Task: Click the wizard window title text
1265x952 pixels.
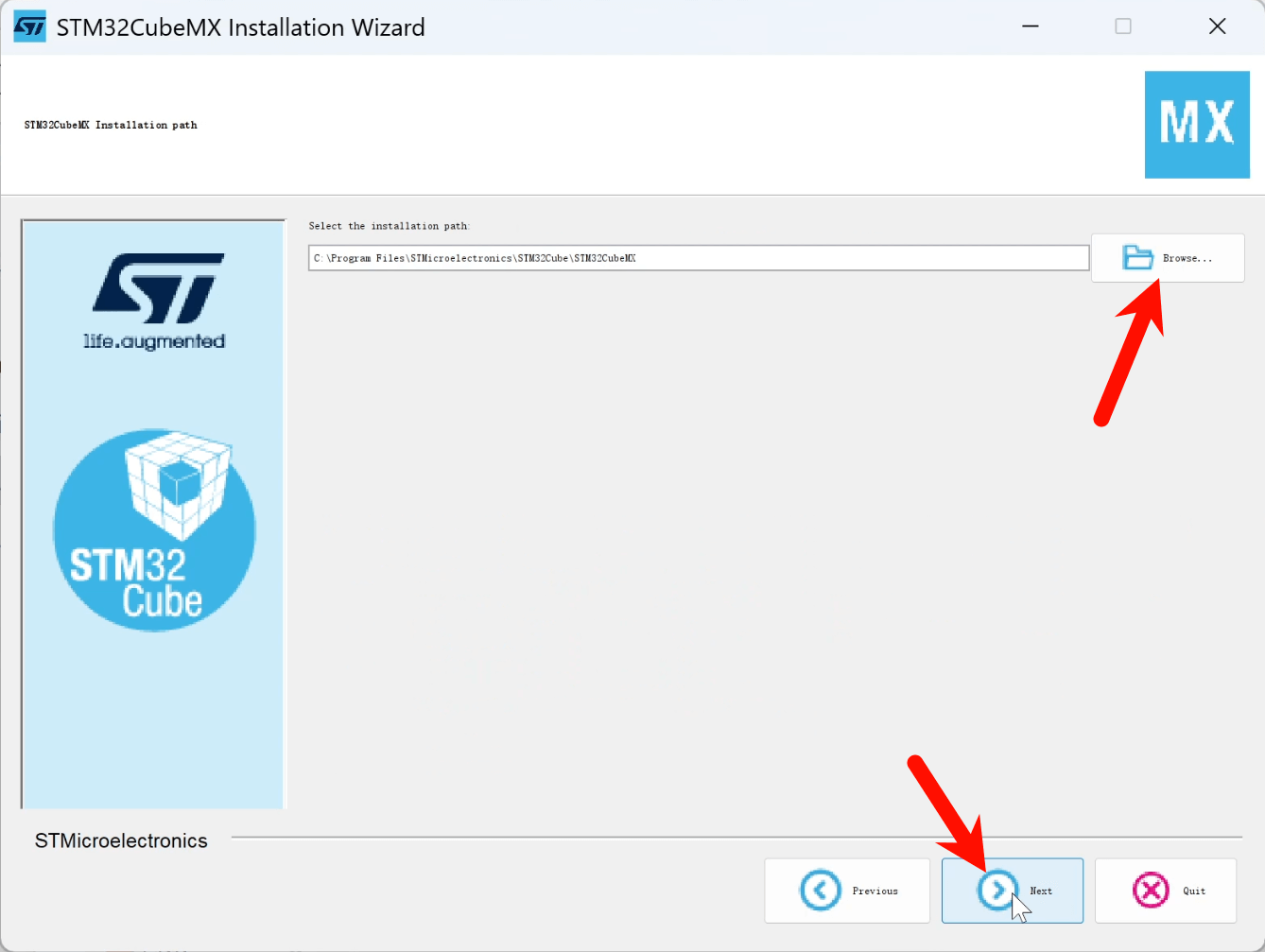Action: coord(240,27)
